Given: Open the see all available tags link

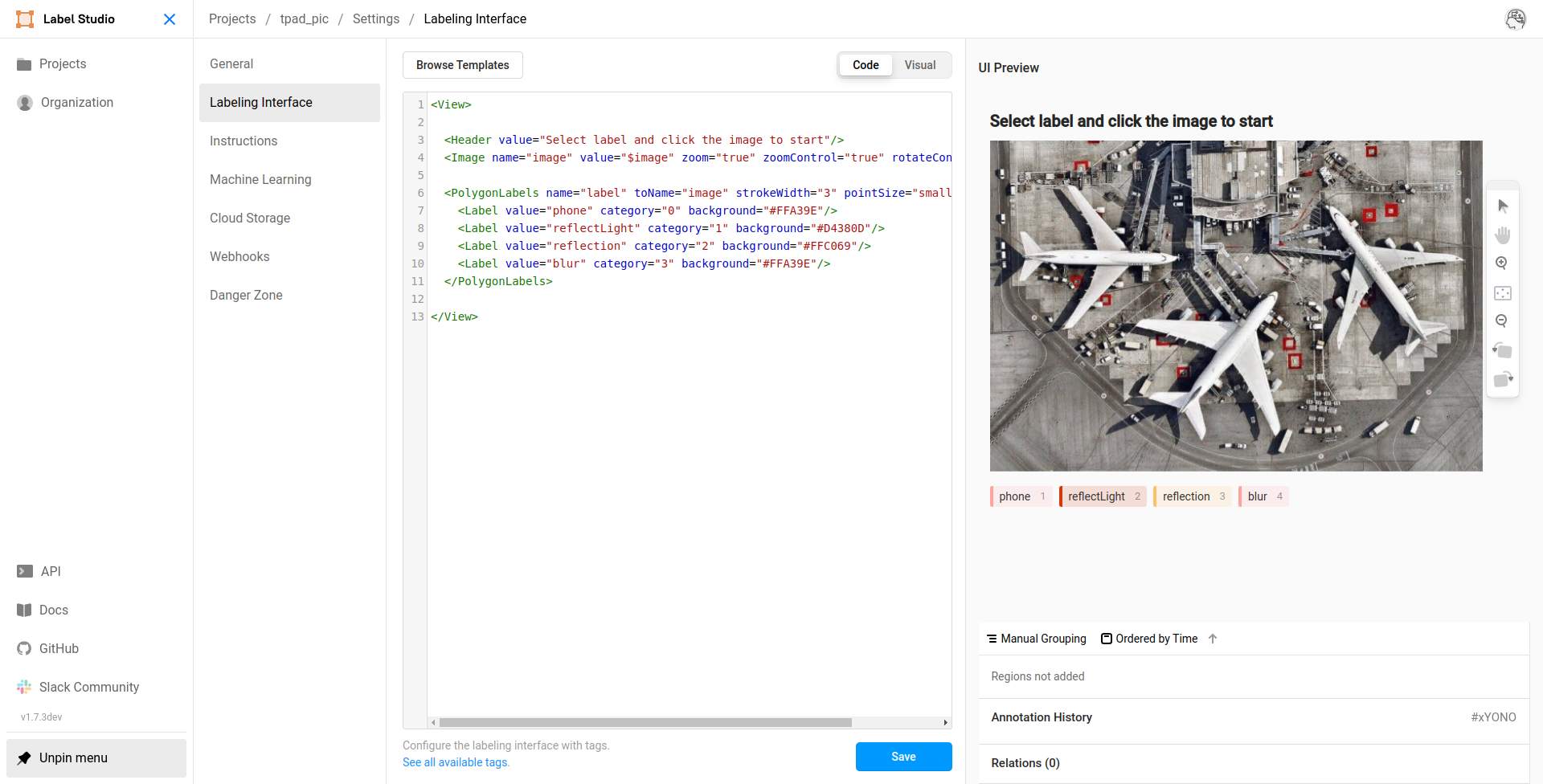Looking at the screenshot, I should [x=454, y=762].
